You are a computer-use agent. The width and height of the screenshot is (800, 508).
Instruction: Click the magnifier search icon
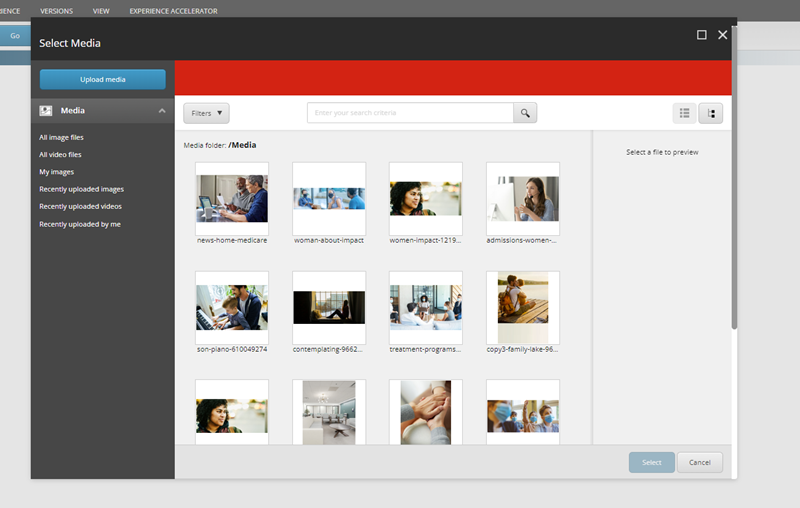pos(525,113)
